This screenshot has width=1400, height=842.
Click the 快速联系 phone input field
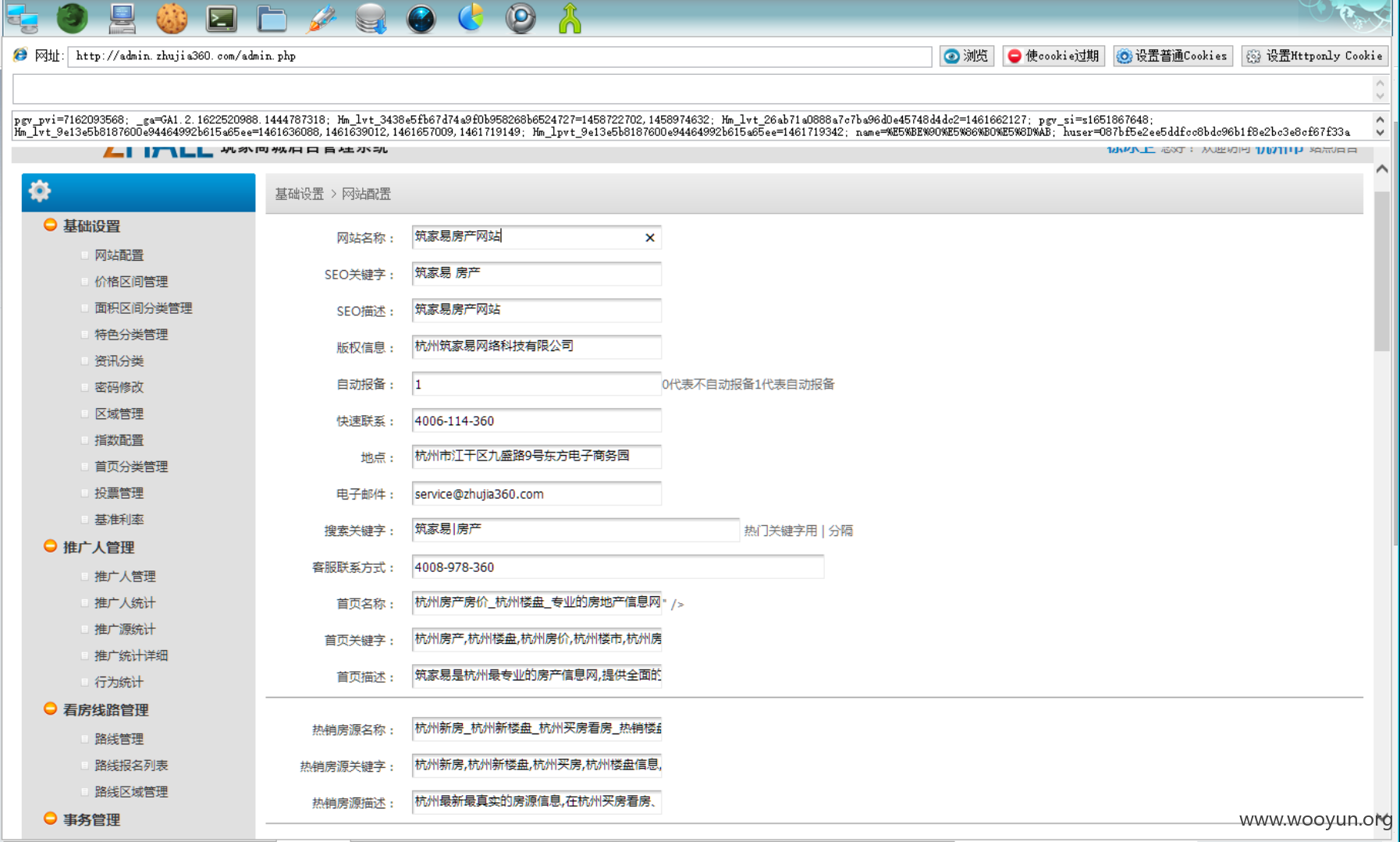pyautogui.click(x=537, y=421)
